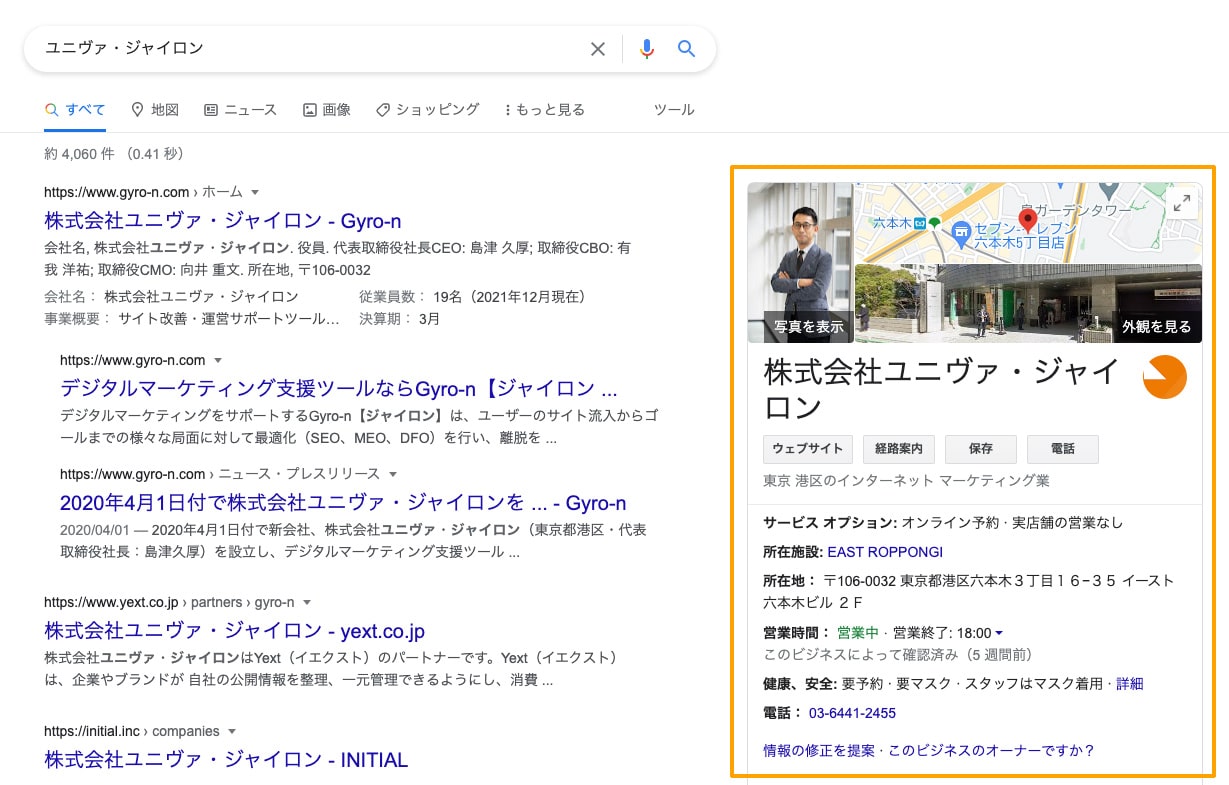Screen dimensions: 1229x785
Task: Expand business hours dropdown arrow next to 18:00
Action: click(999, 633)
